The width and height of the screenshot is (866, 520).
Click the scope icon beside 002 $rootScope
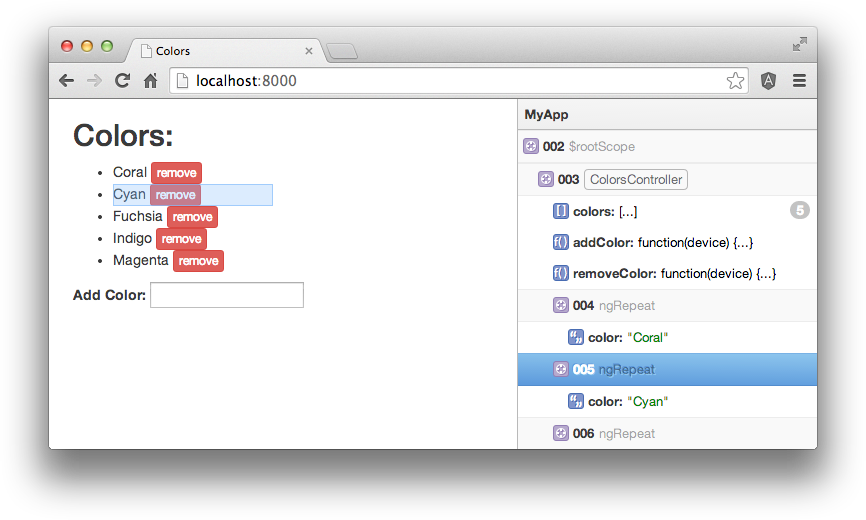pyautogui.click(x=531, y=146)
